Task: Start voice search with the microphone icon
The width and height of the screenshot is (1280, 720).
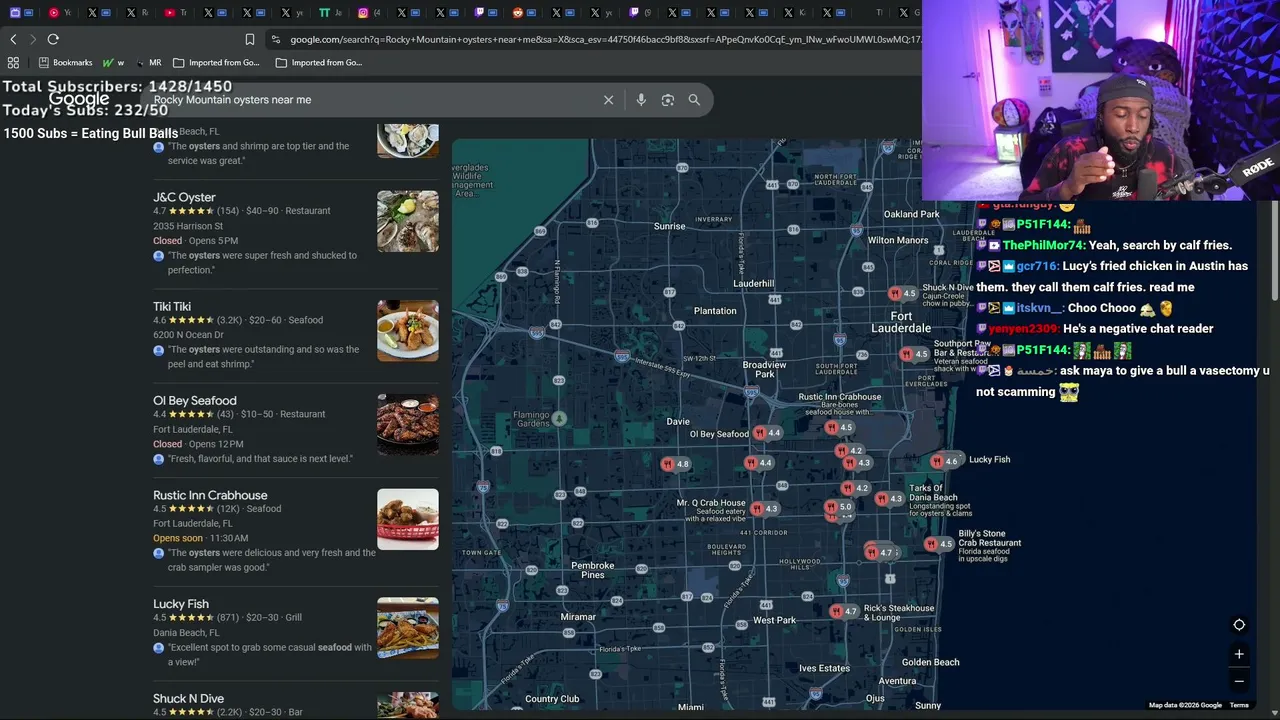Action: pos(641,100)
